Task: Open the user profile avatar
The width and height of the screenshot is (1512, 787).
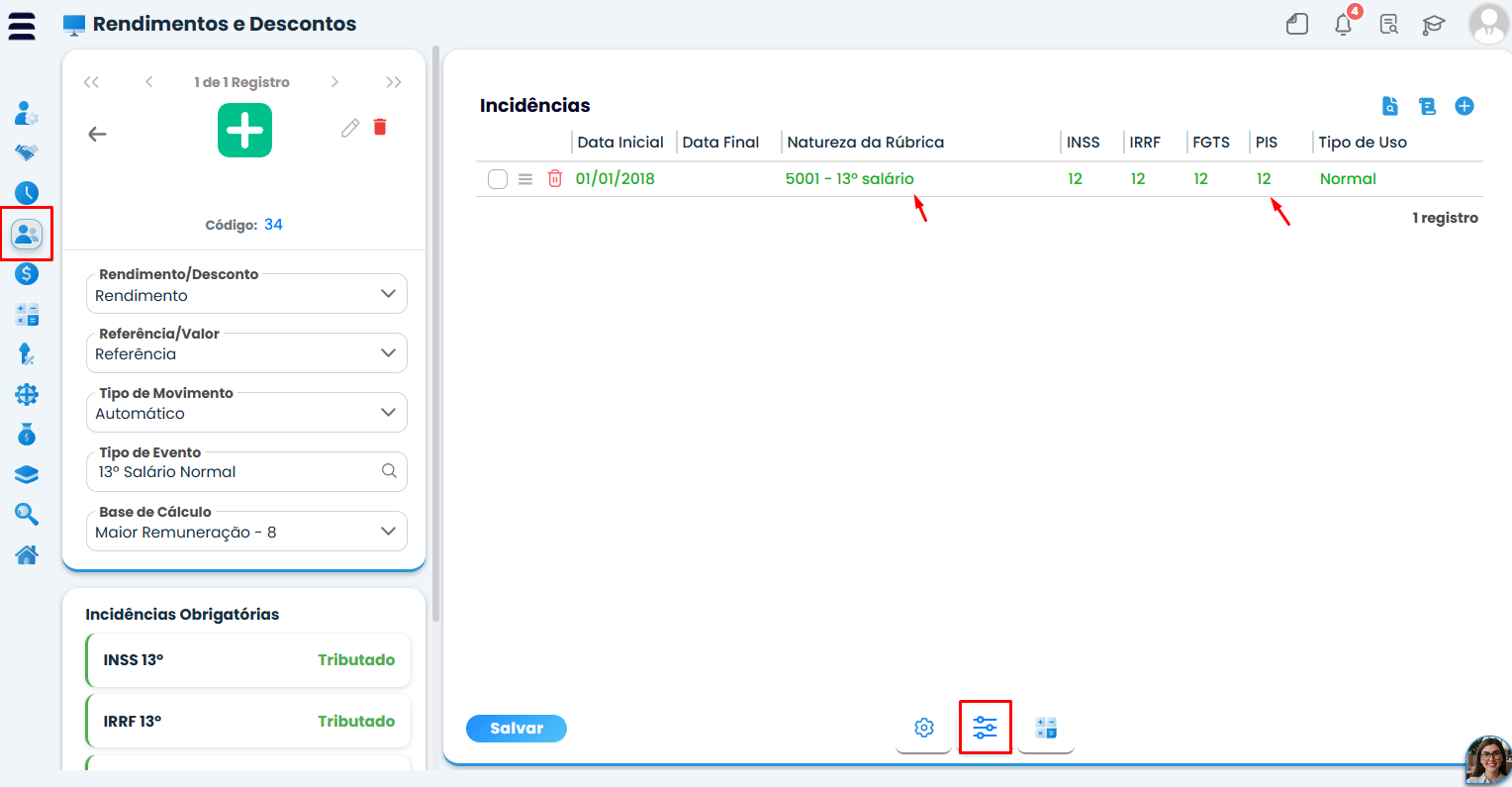Action: click(x=1489, y=24)
